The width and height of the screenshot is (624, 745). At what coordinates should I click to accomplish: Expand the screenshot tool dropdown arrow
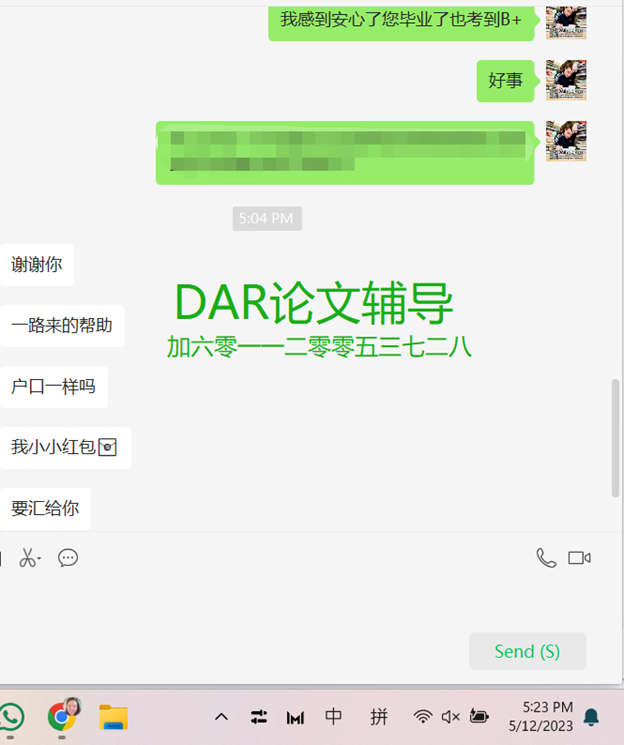[39, 559]
